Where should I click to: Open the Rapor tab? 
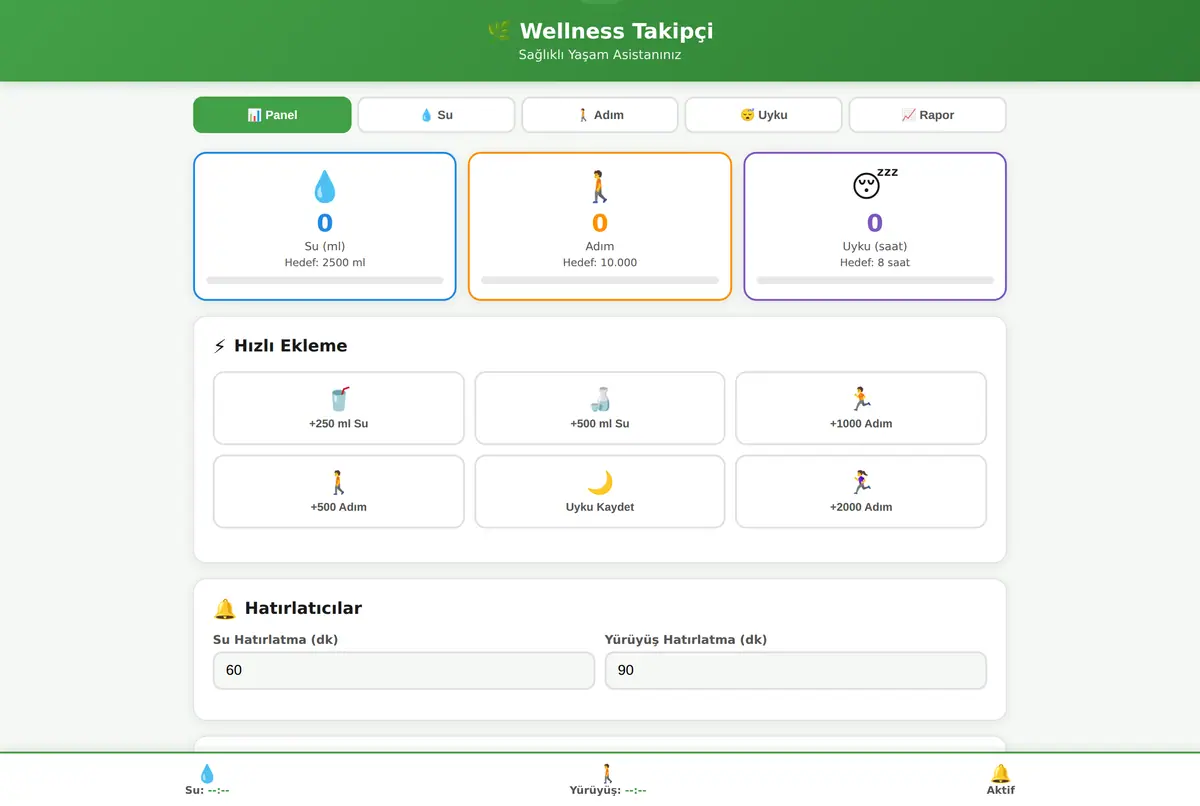click(x=927, y=115)
